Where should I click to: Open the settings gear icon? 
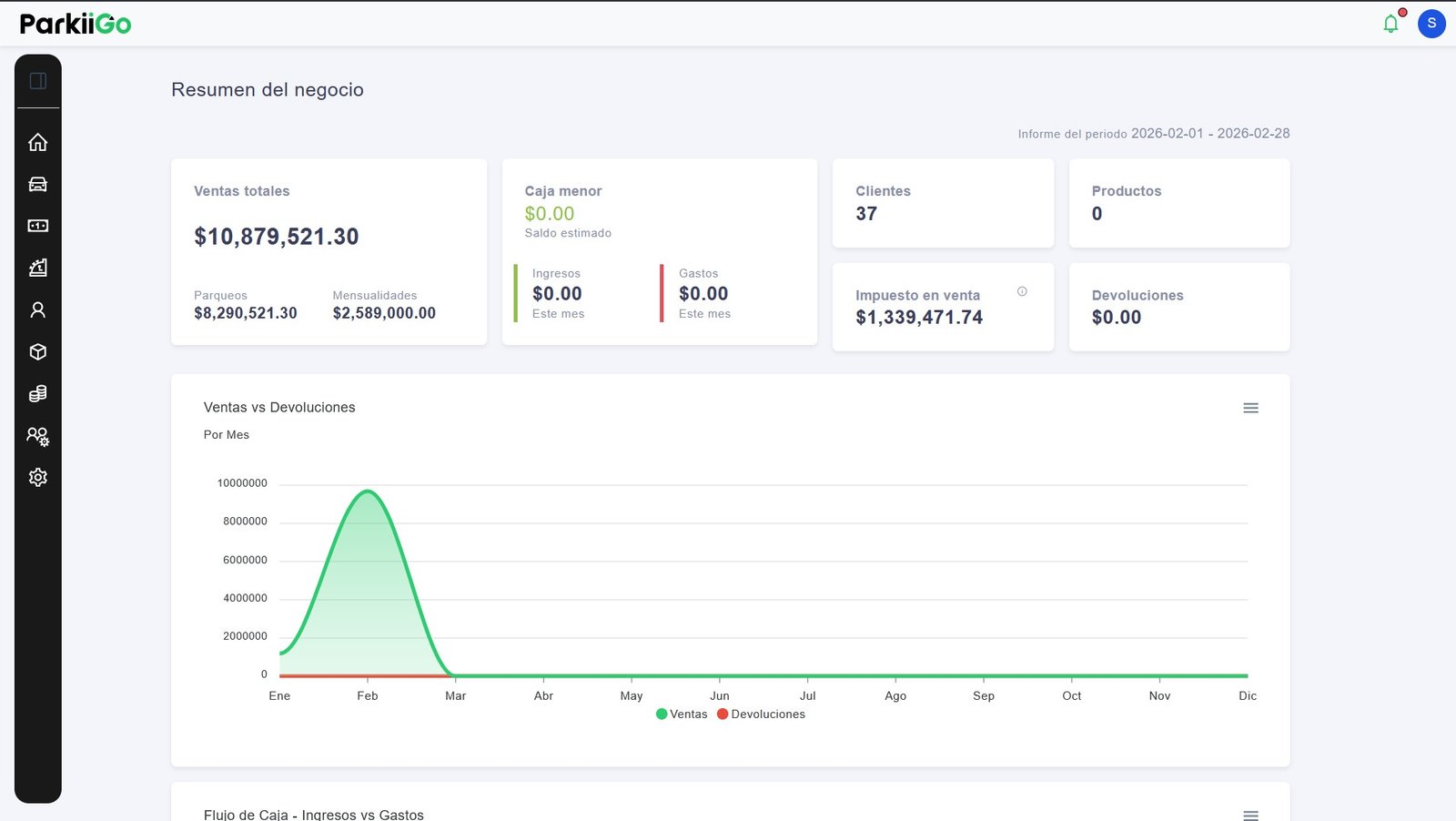point(37,477)
